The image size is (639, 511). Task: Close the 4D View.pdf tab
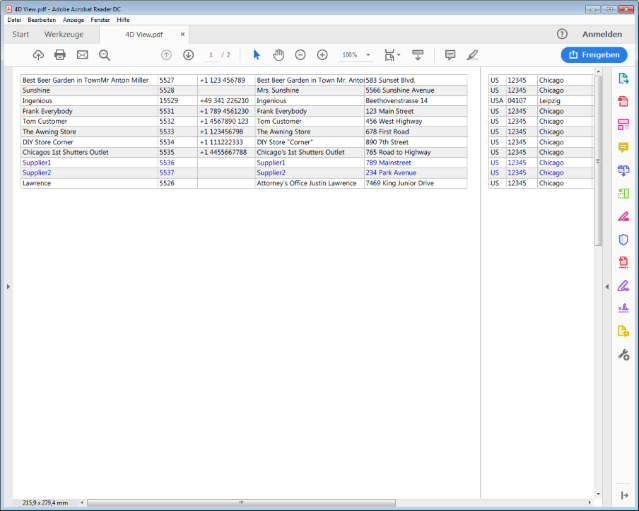[183, 34]
